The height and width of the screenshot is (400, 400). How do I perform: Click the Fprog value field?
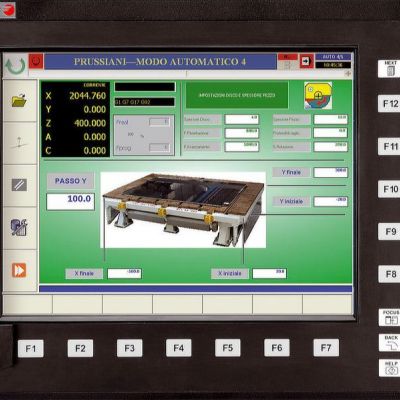[x=159, y=147]
